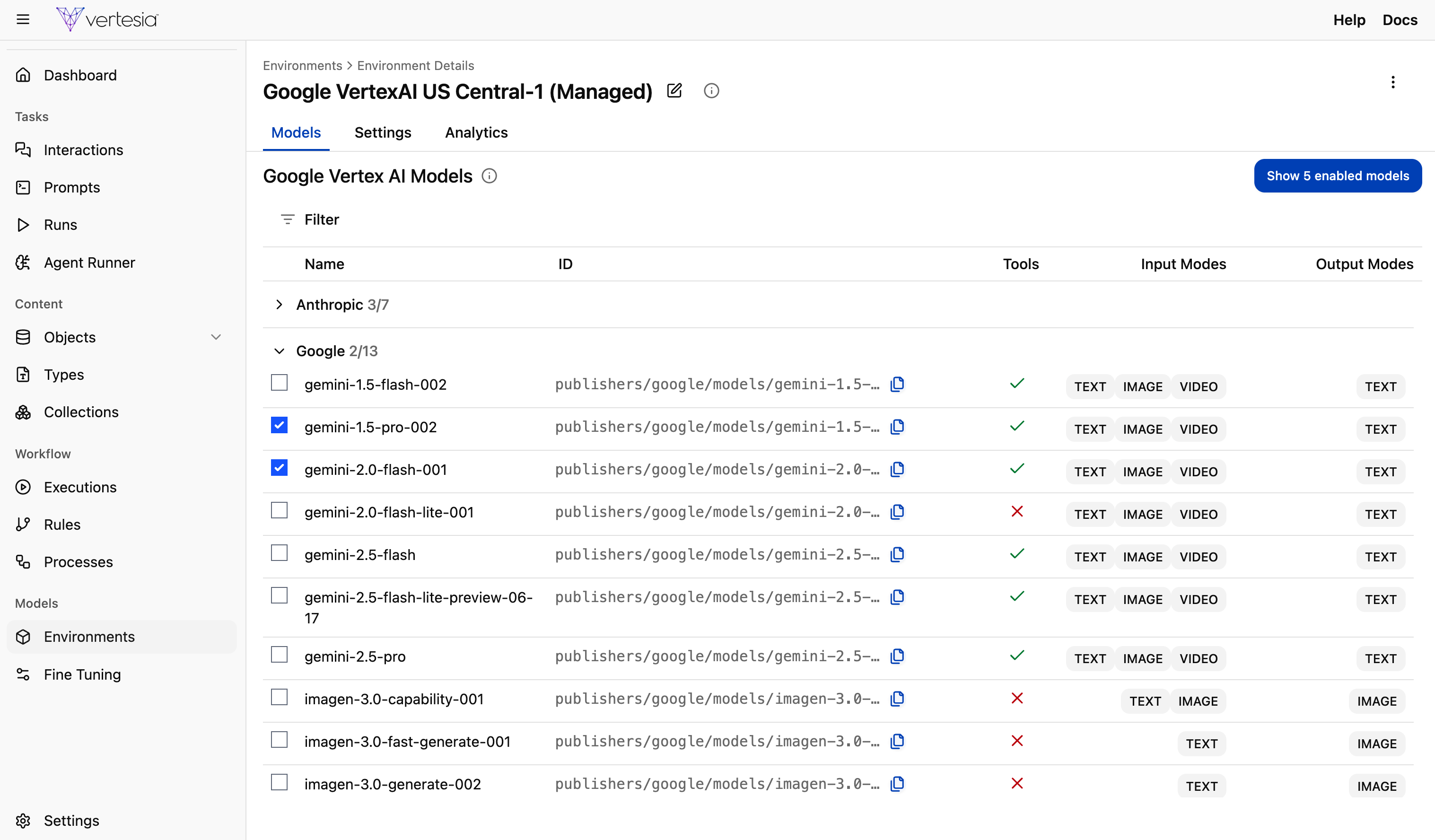Switch to the Analytics tab
This screenshot has width=1435, height=840.
(476, 133)
